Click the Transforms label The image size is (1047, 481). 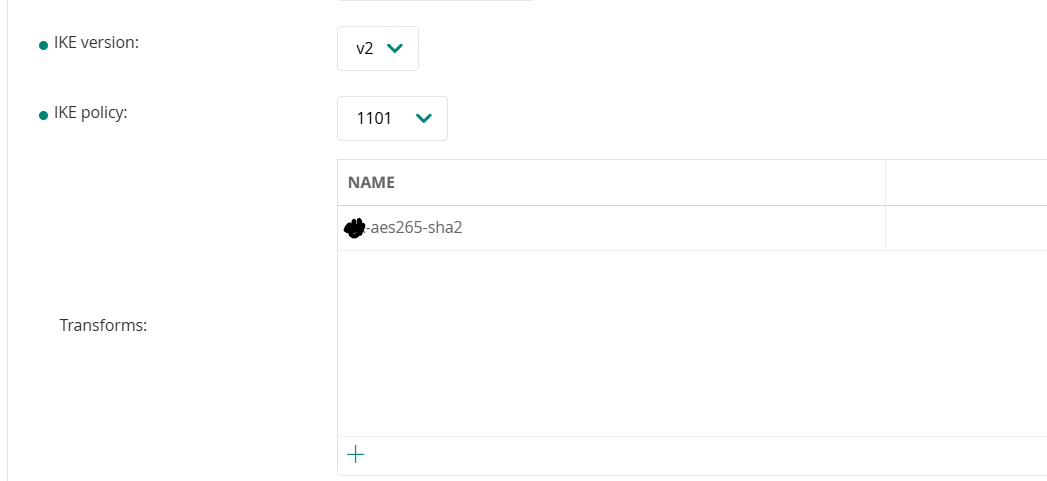pos(103,325)
